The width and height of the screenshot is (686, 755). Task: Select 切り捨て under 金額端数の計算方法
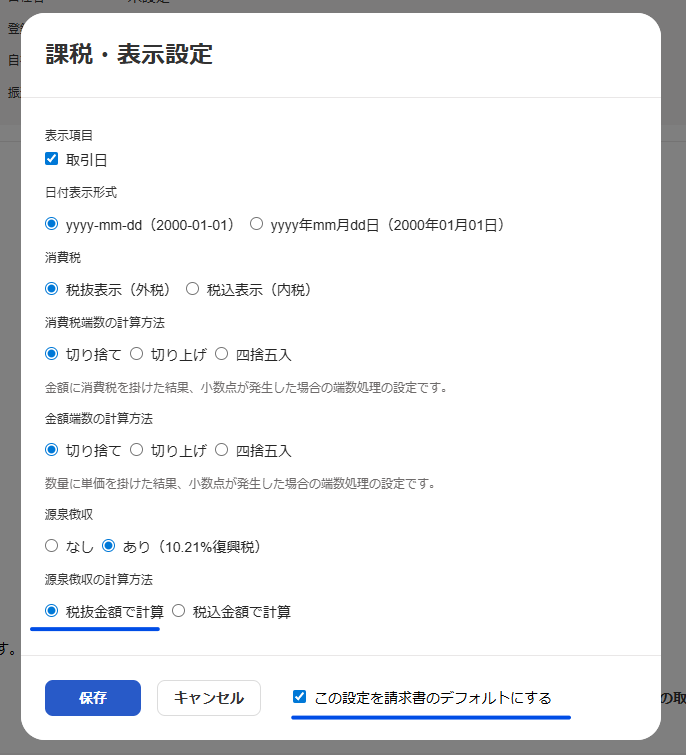coord(52,450)
